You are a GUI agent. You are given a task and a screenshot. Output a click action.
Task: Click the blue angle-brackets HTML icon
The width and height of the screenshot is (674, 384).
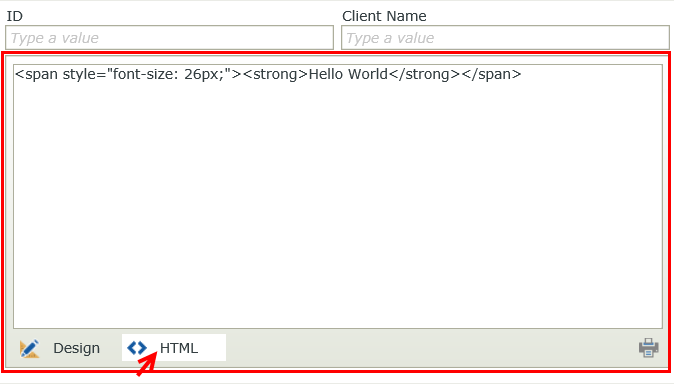137,347
